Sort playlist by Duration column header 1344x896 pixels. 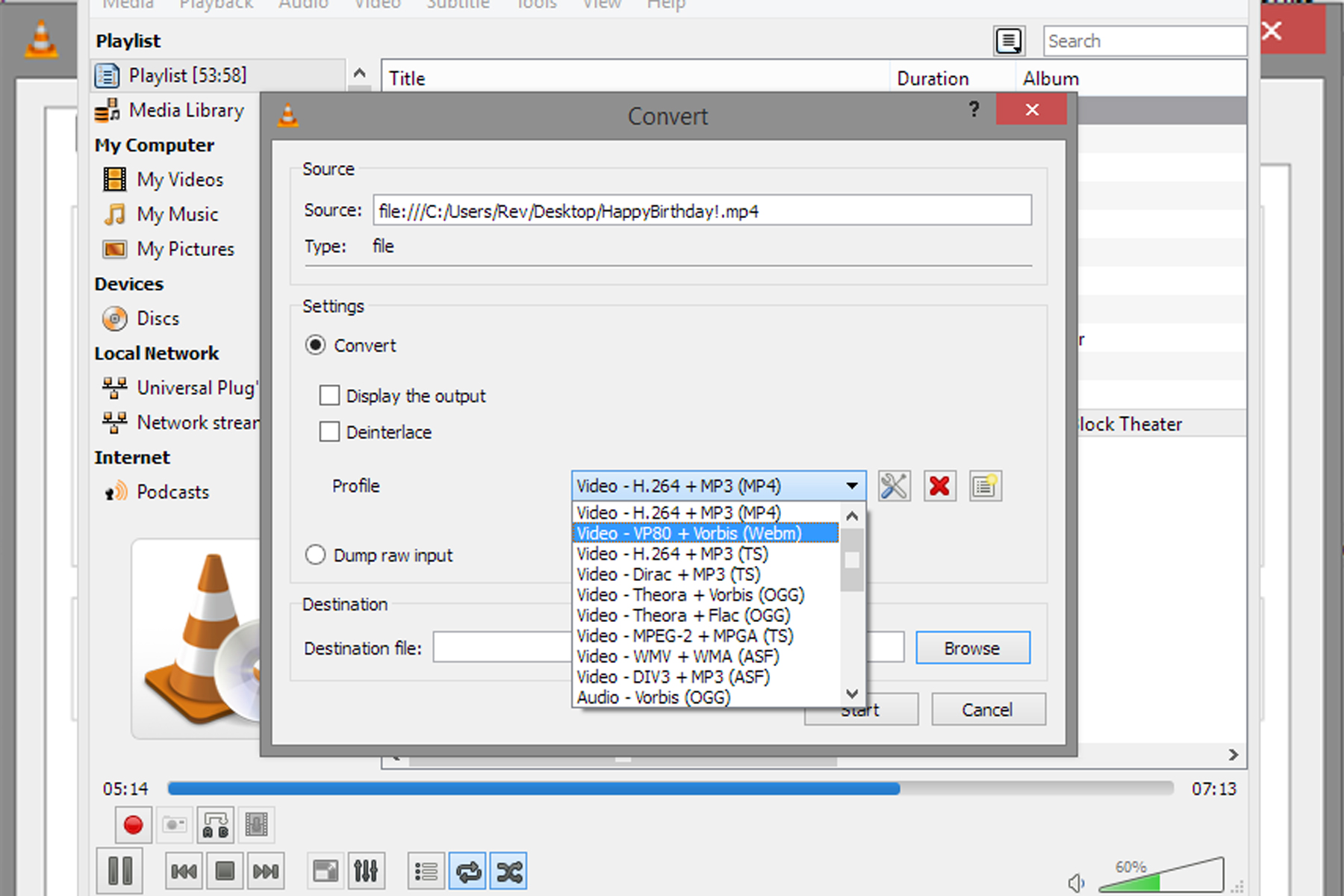[952, 78]
